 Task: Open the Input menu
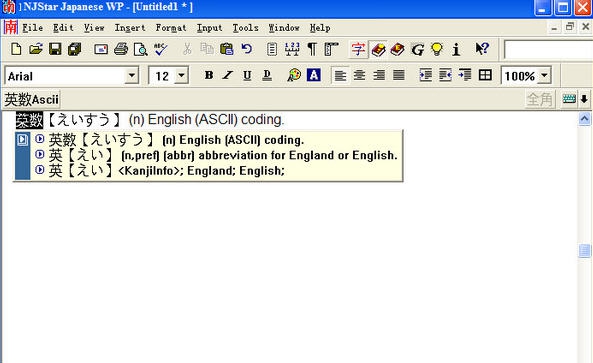pos(209,28)
